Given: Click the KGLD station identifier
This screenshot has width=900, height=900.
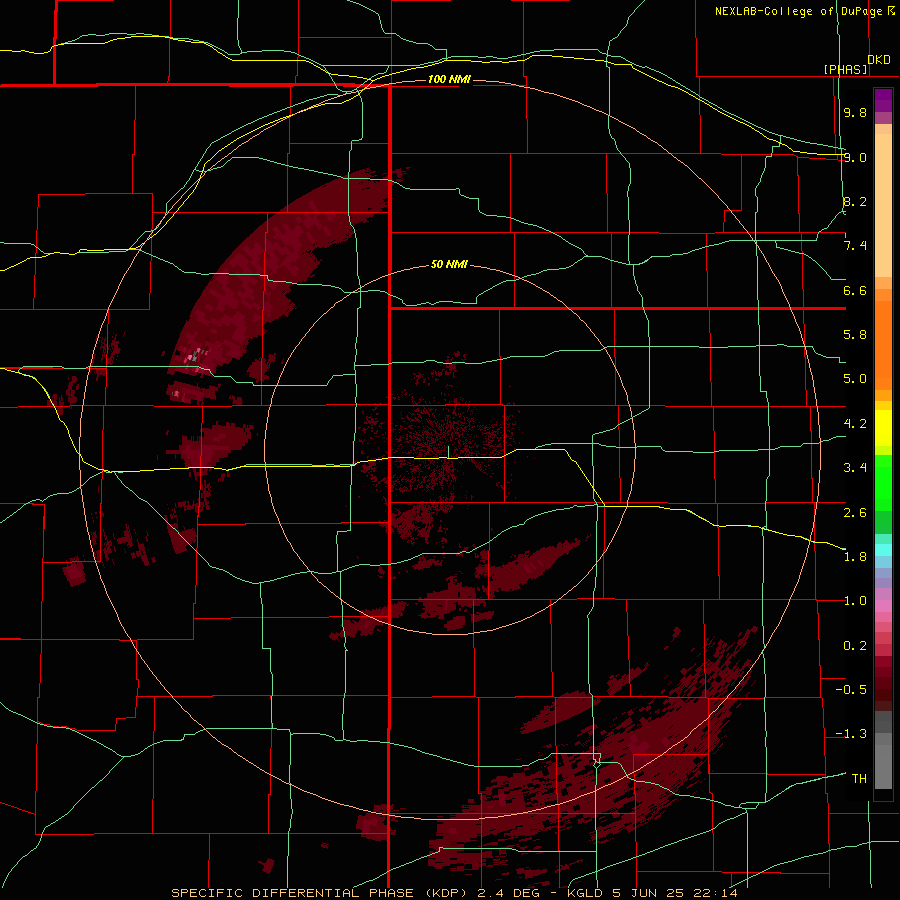Looking at the screenshot, I should 585,893.
